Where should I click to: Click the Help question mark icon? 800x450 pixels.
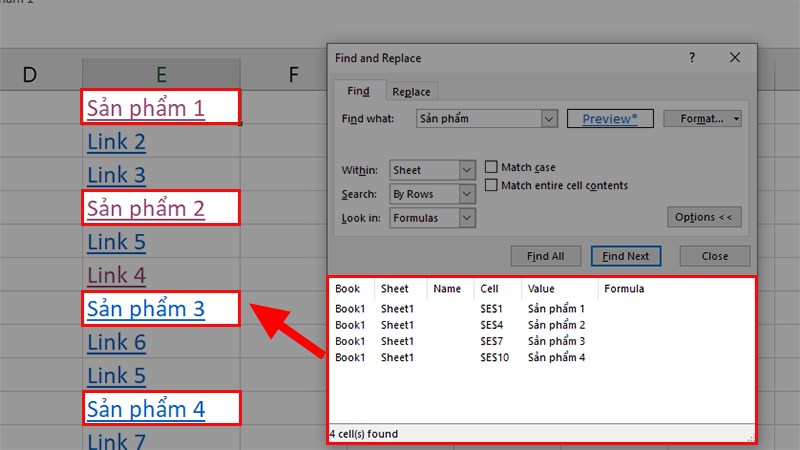pos(691,58)
